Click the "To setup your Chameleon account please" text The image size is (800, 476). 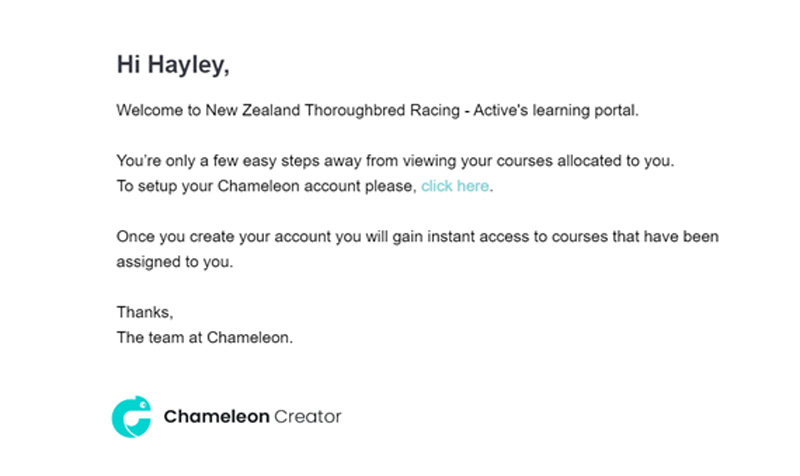tap(267, 186)
